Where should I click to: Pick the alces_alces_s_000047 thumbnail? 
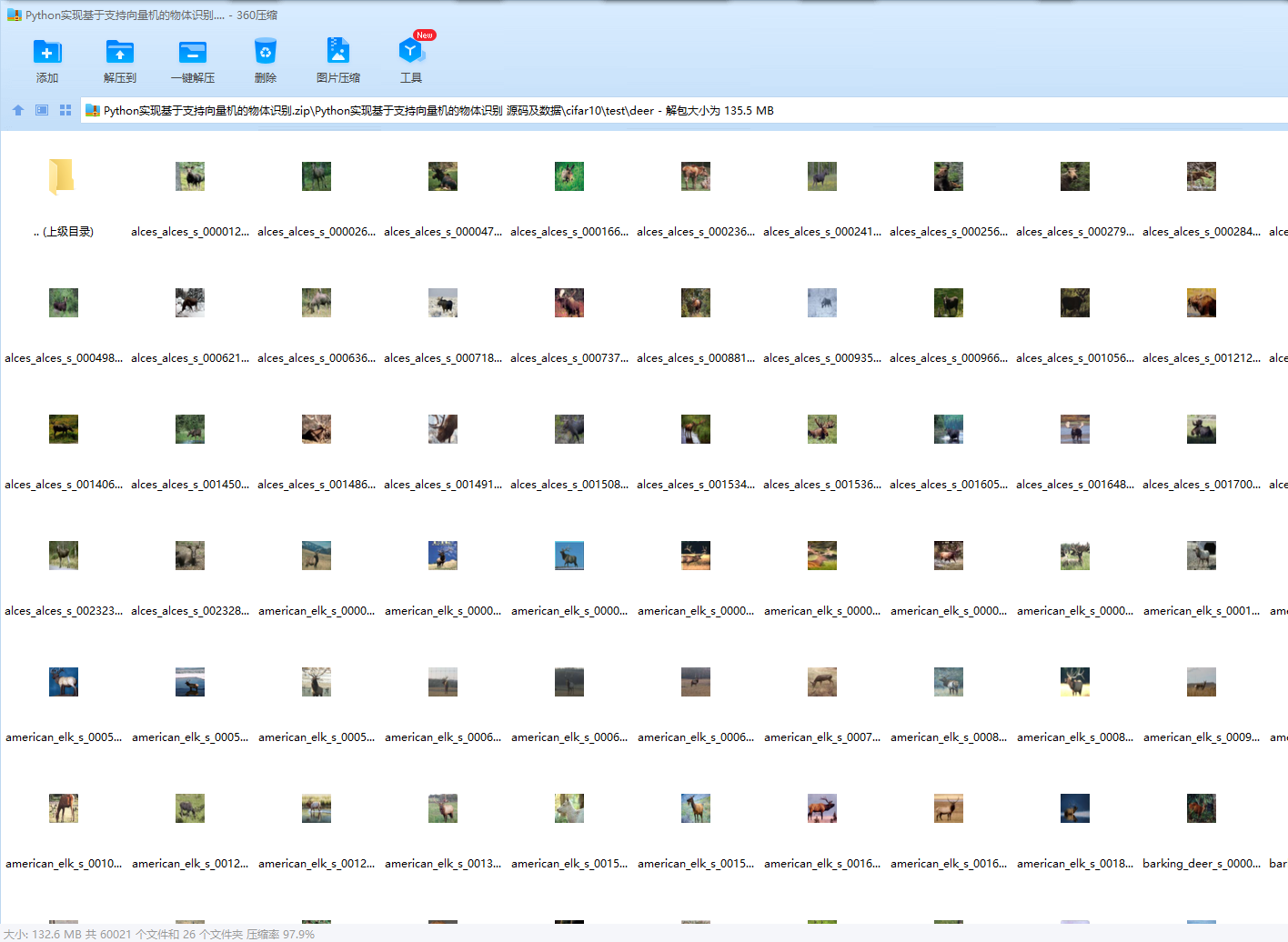point(443,176)
